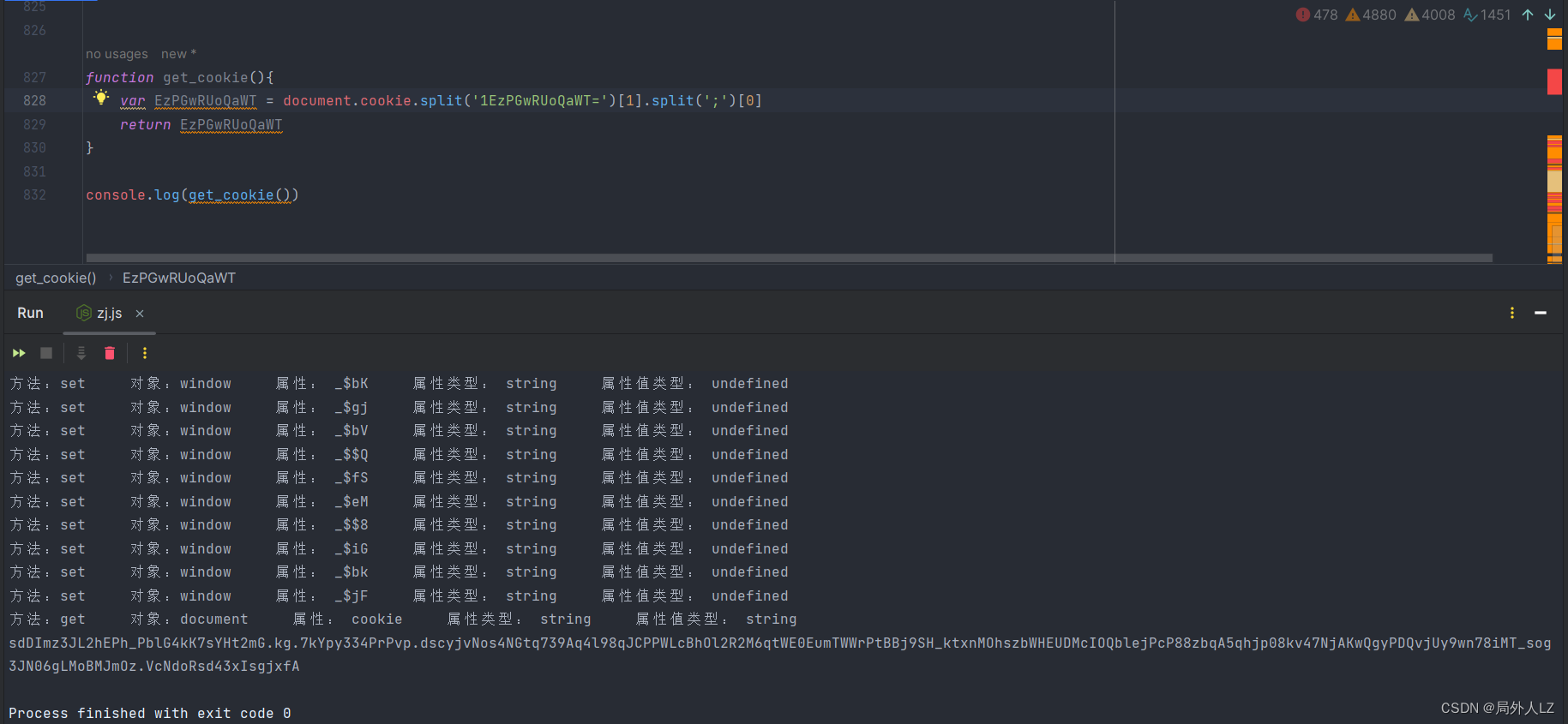Click line number 828 in gutter
Viewport: 1568px width, 724px height.
[35, 100]
